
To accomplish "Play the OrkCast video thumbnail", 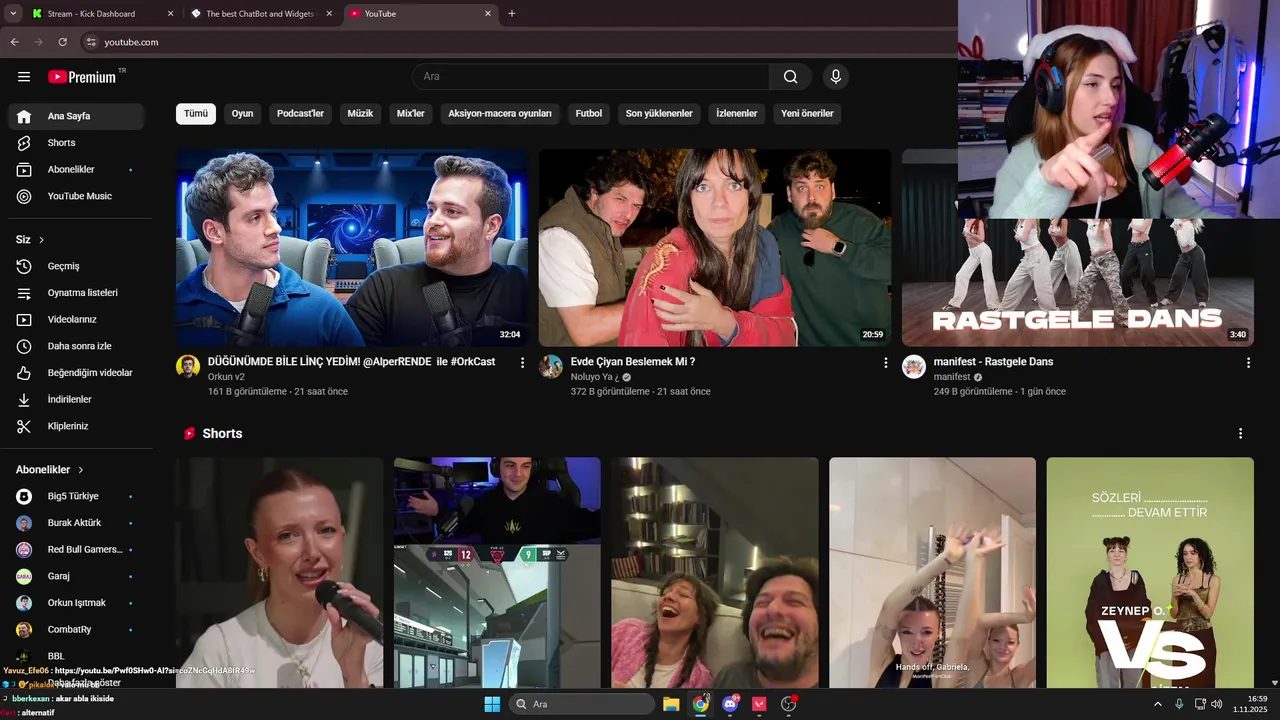I will point(352,248).
